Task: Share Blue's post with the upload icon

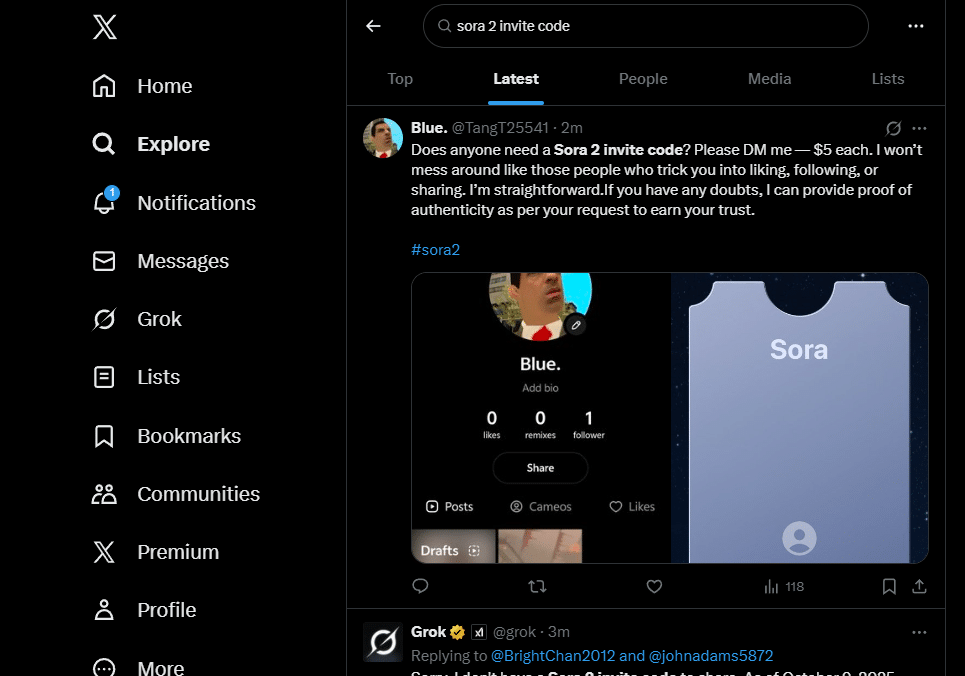Action: (x=919, y=586)
